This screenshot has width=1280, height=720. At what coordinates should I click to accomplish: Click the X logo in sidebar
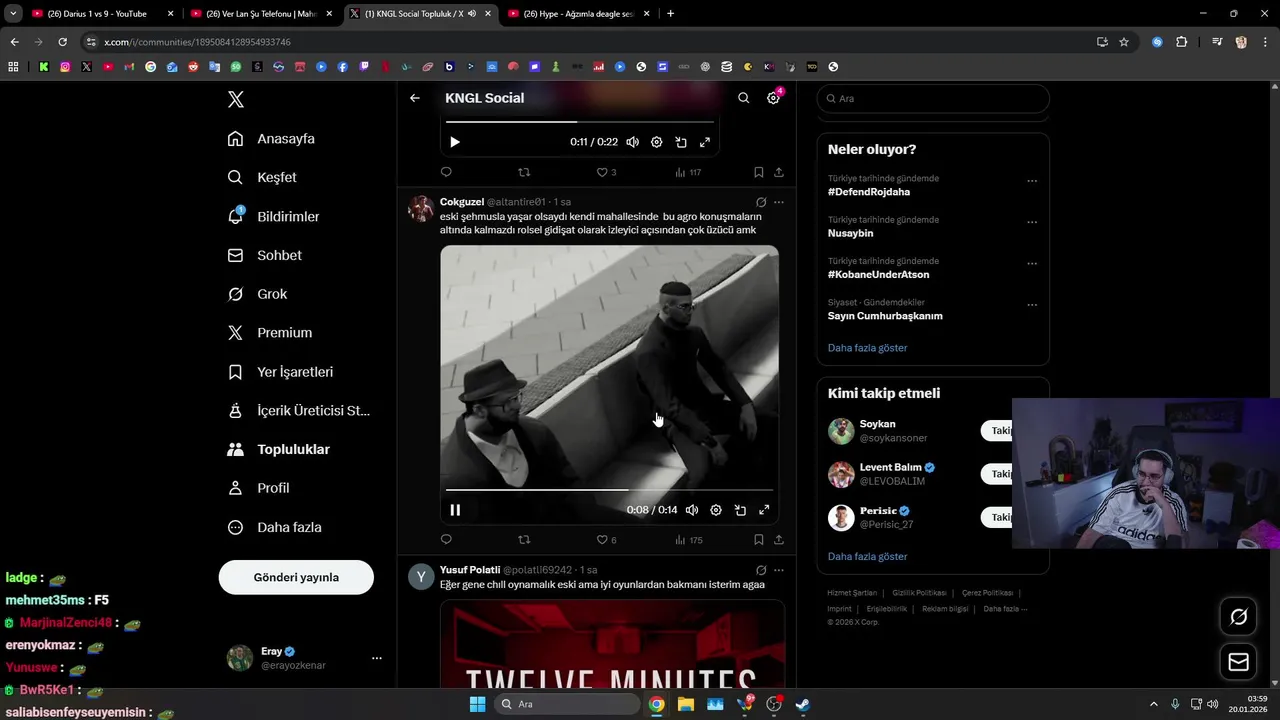[x=236, y=99]
